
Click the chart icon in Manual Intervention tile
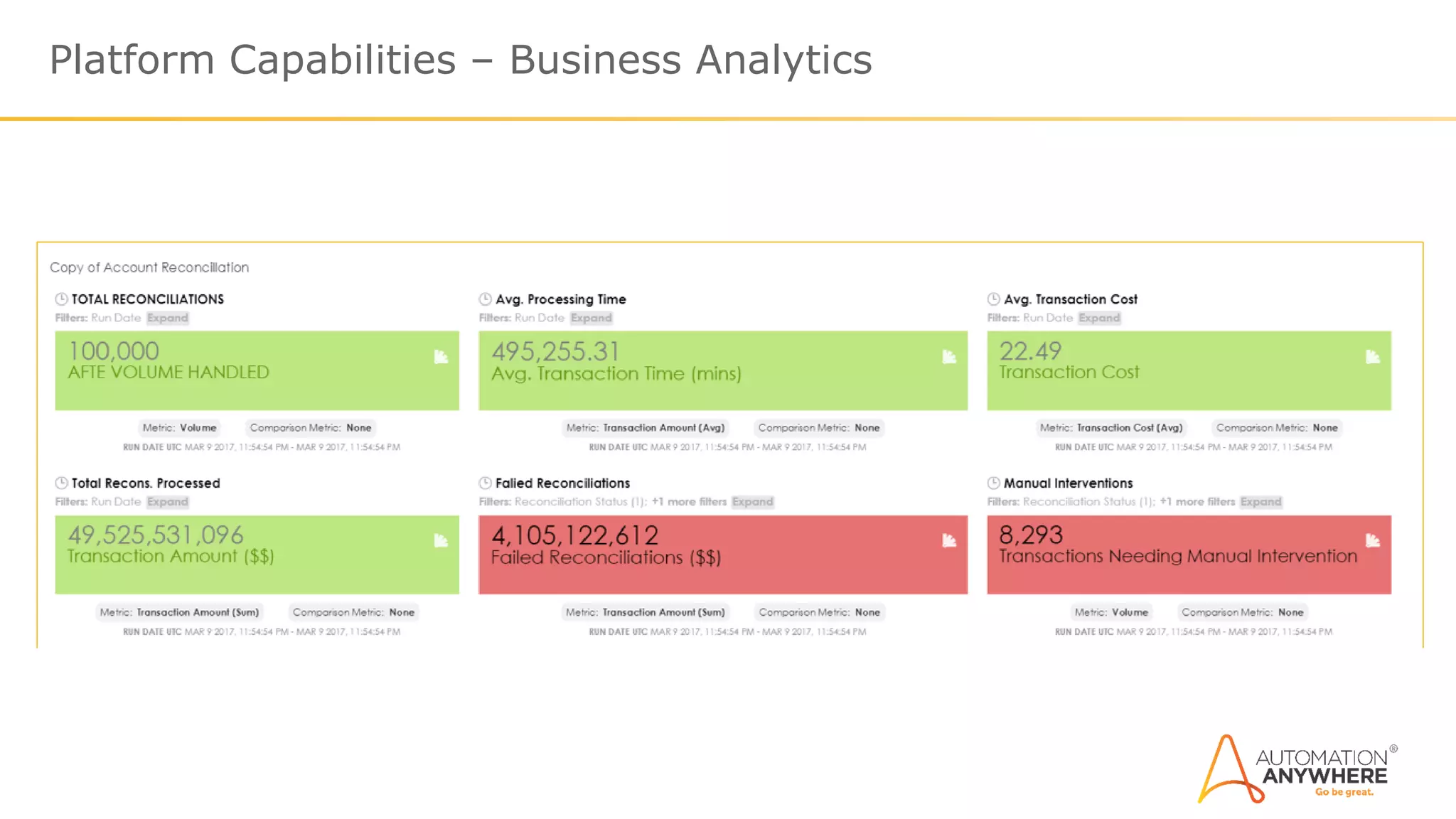pos(1372,541)
